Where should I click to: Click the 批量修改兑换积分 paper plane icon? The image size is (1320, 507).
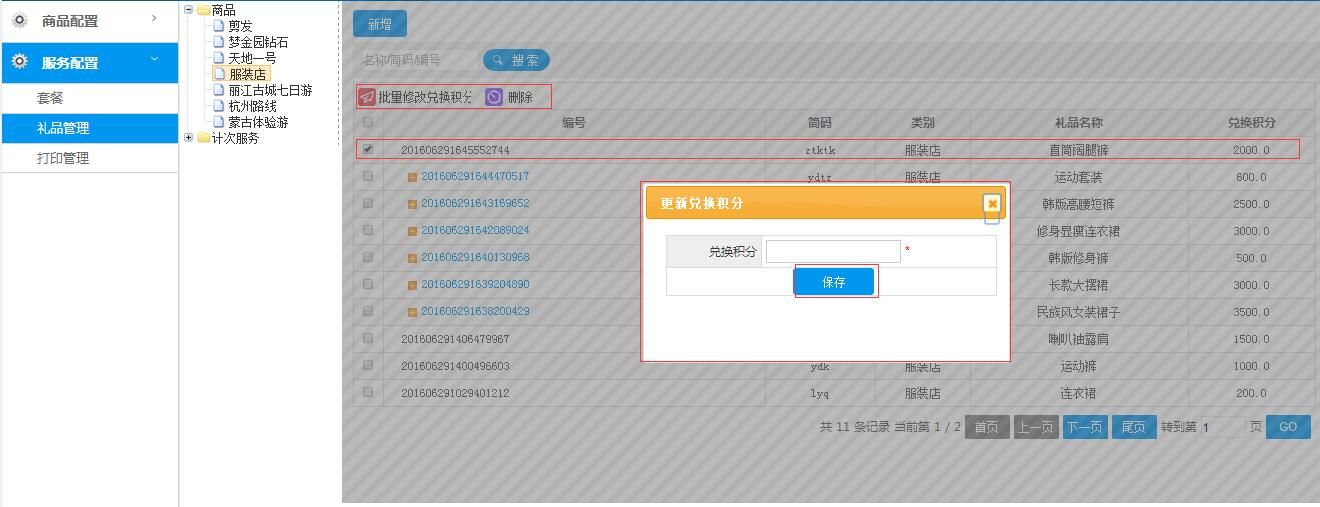[x=367, y=97]
